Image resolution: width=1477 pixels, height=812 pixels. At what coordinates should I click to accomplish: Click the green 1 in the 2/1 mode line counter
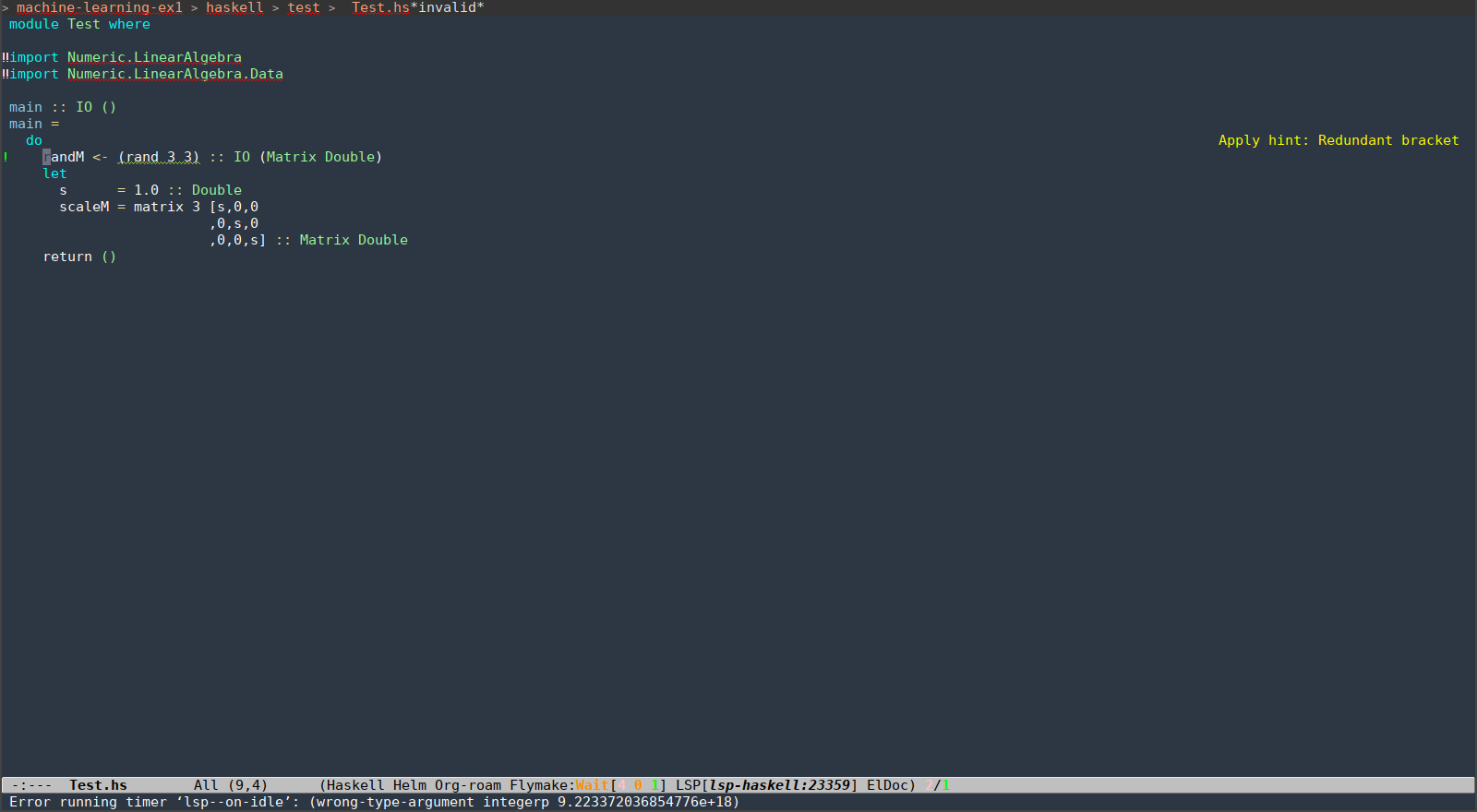(x=945, y=785)
